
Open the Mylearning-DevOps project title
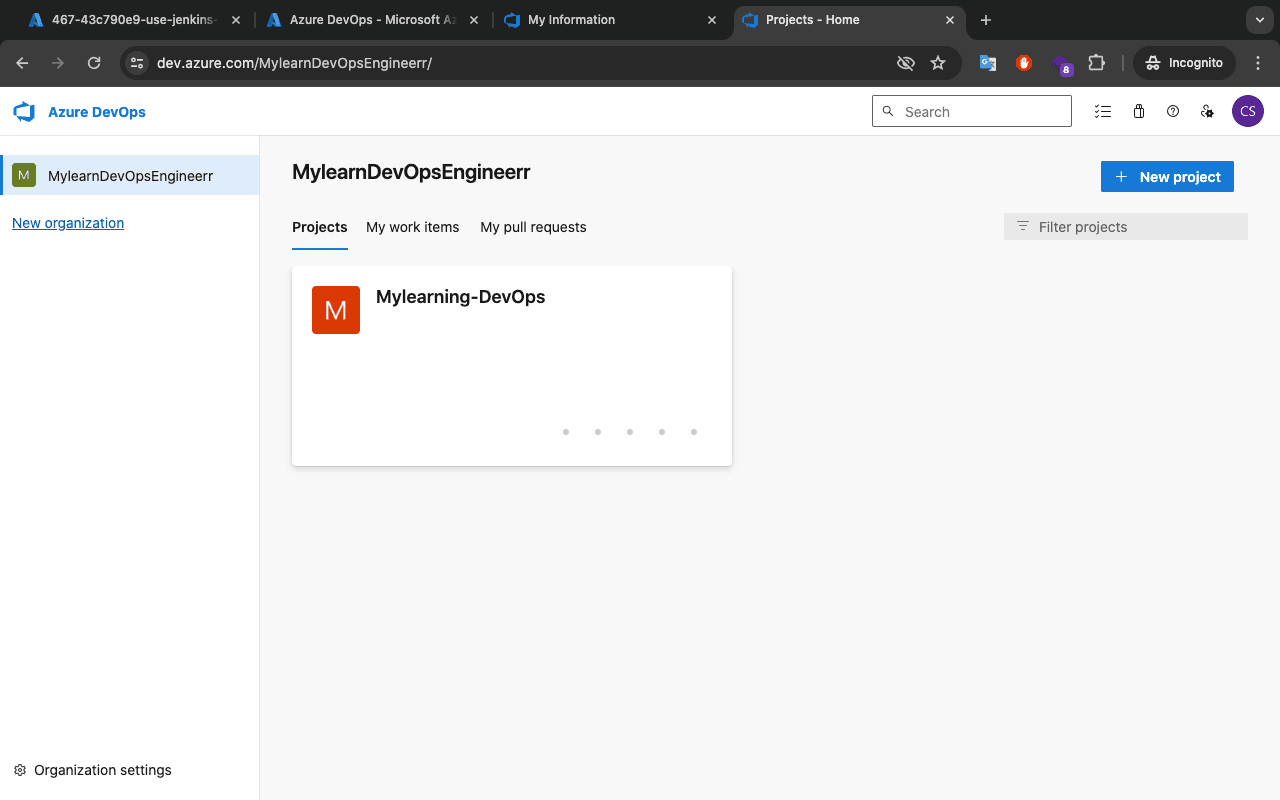click(x=460, y=297)
